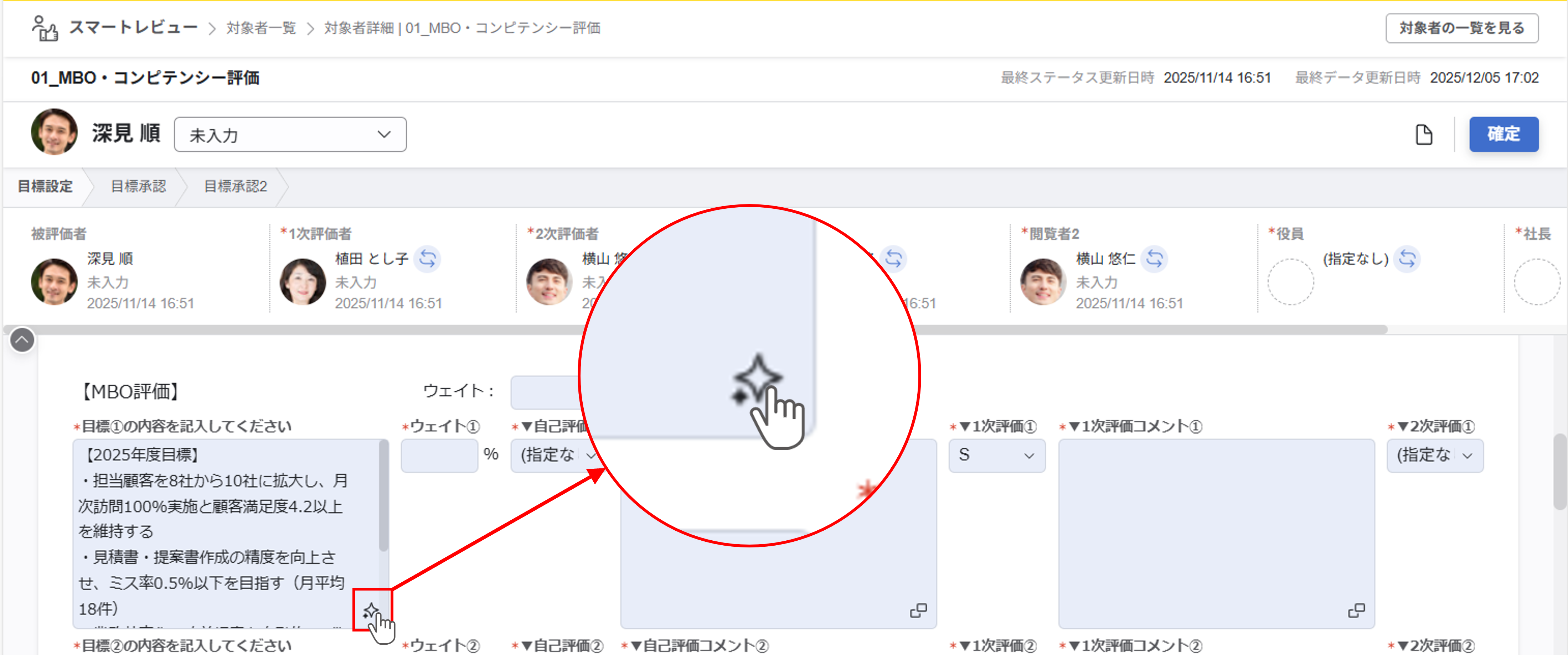This screenshot has width=1568, height=655.
Task: Click swap icon next to 役員 (指定なし)
Action: pos(1407,259)
